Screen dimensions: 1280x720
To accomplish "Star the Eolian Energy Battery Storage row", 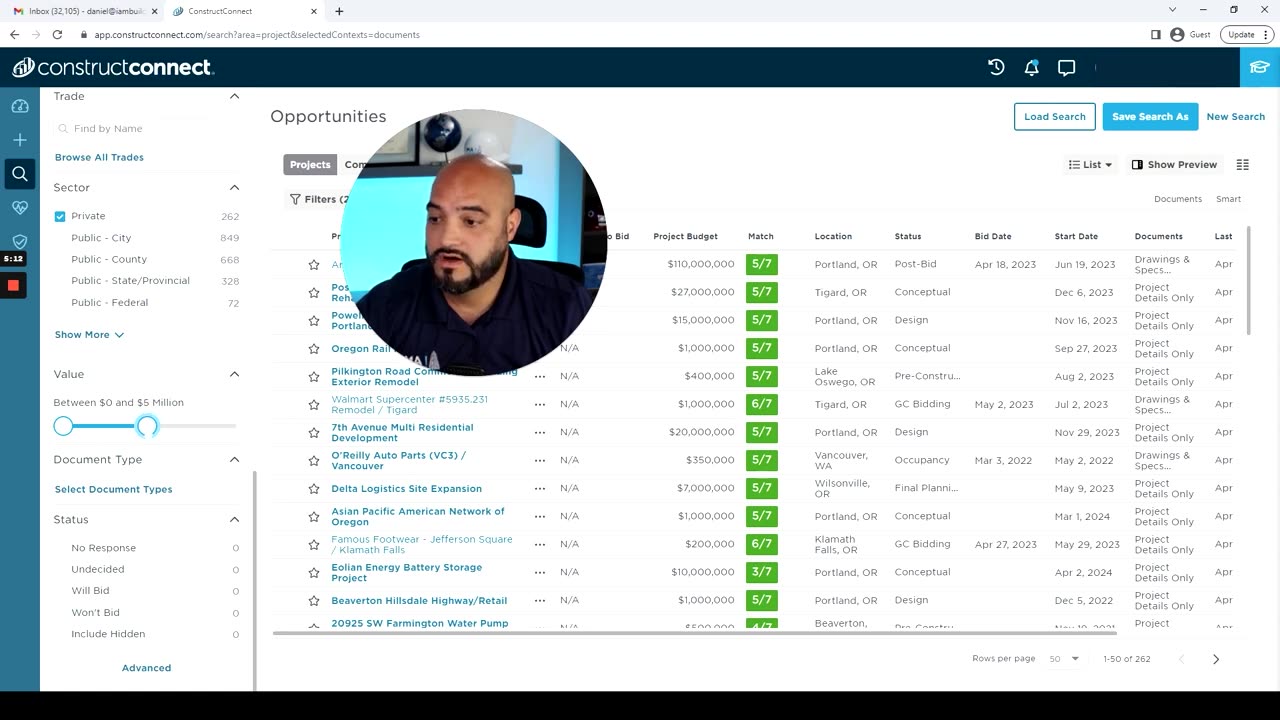I will tap(314, 573).
